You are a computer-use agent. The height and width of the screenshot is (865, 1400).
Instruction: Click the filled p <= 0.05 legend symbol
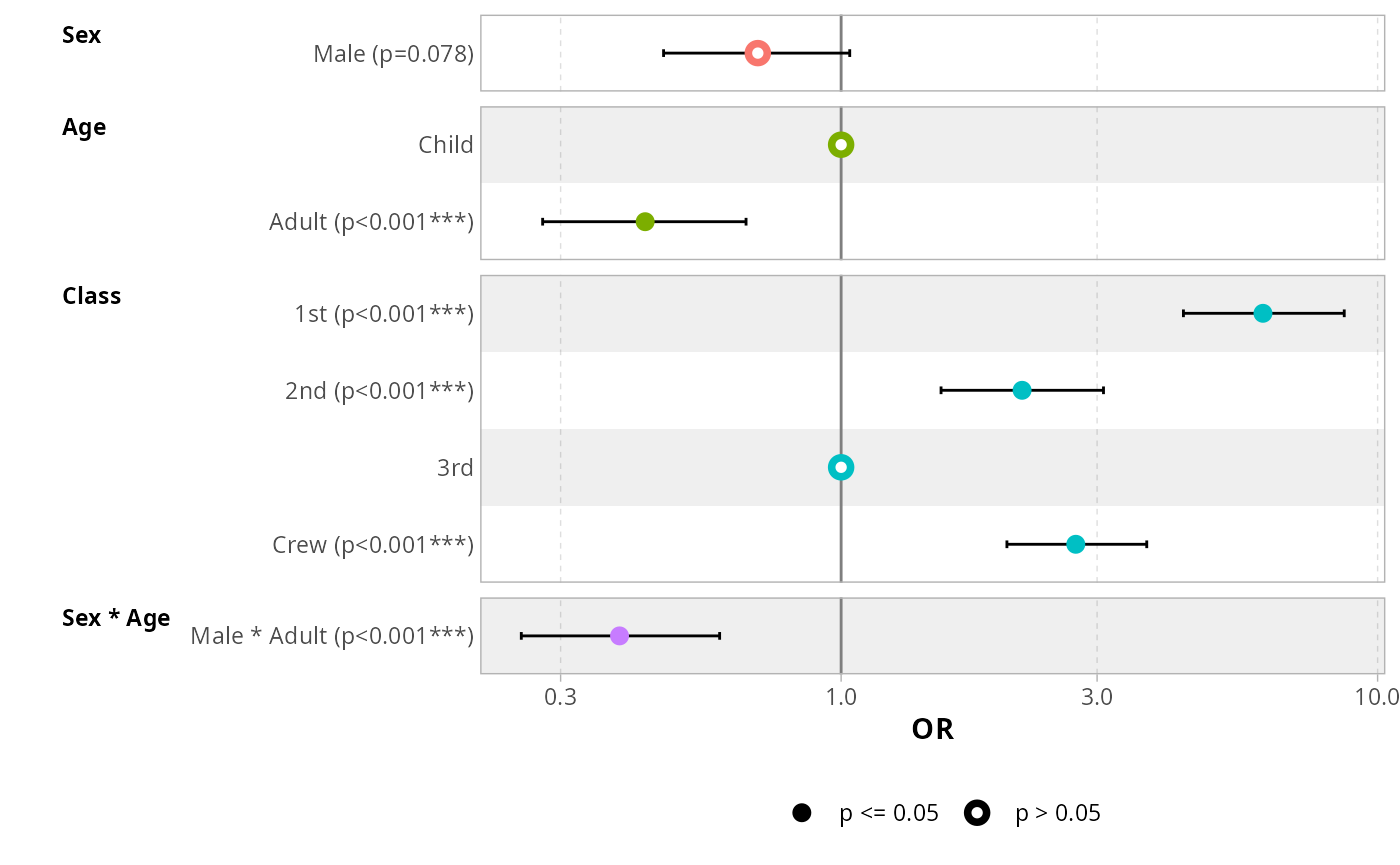801,813
